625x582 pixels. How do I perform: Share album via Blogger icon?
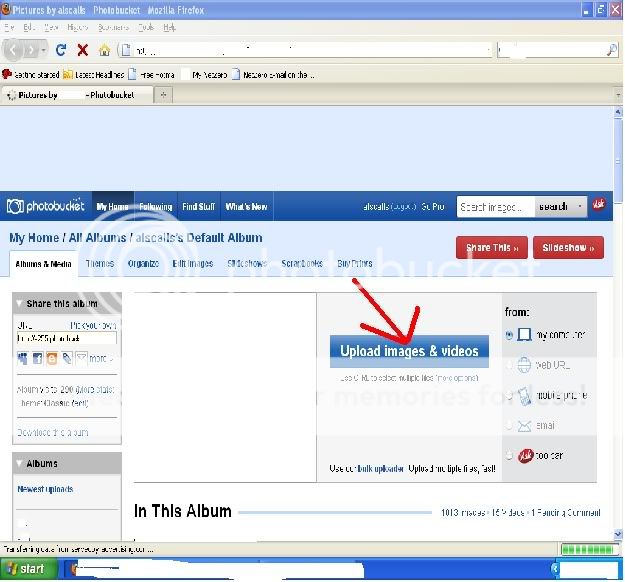tap(52, 358)
